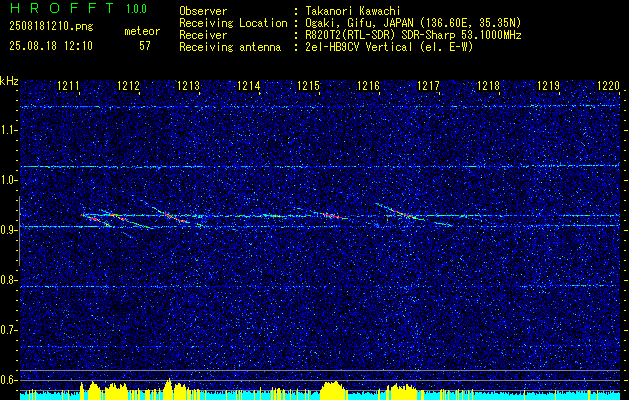The width and height of the screenshot is (629, 400).
Task: Click the R820T2(RTL-SDR) SDR-Sharp receiver text
Action: (x=413, y=35)
